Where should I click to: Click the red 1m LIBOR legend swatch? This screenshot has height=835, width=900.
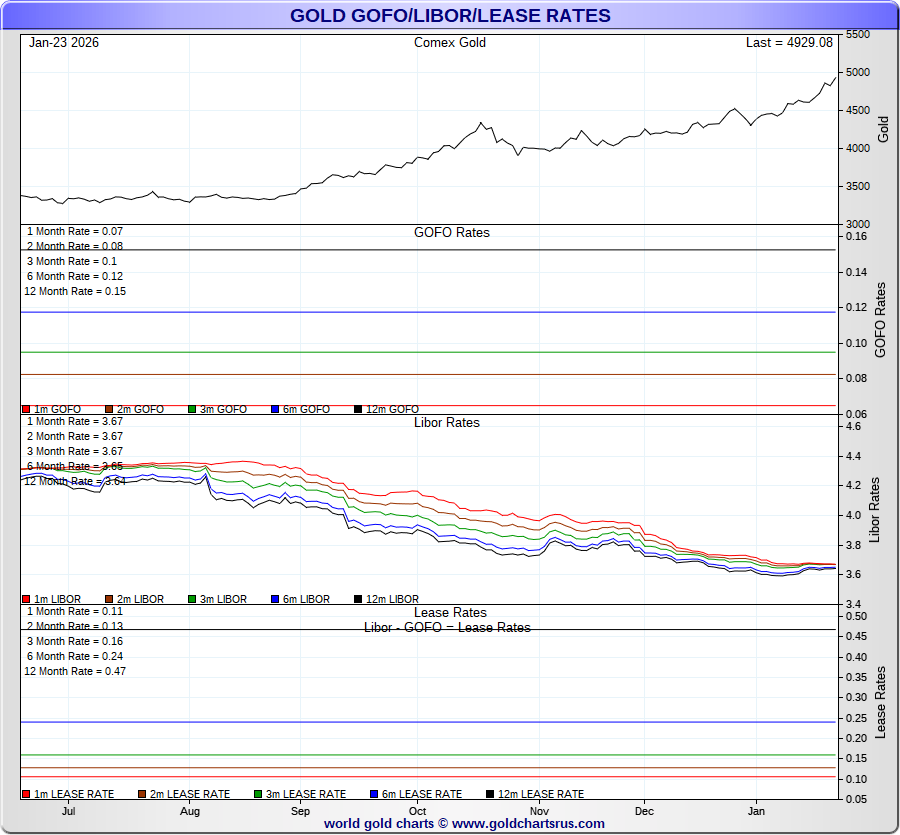[26, 599]
